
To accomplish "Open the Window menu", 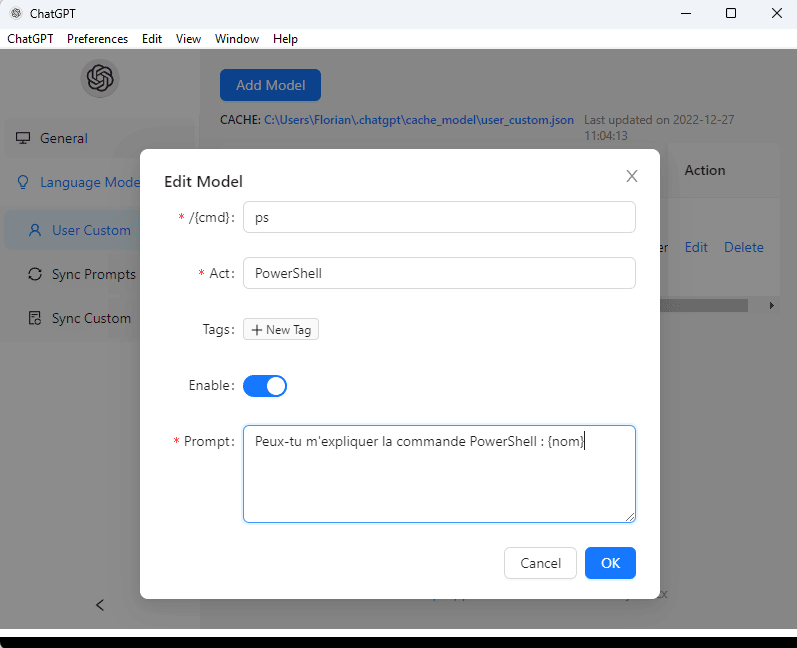I will click(236, 39).
